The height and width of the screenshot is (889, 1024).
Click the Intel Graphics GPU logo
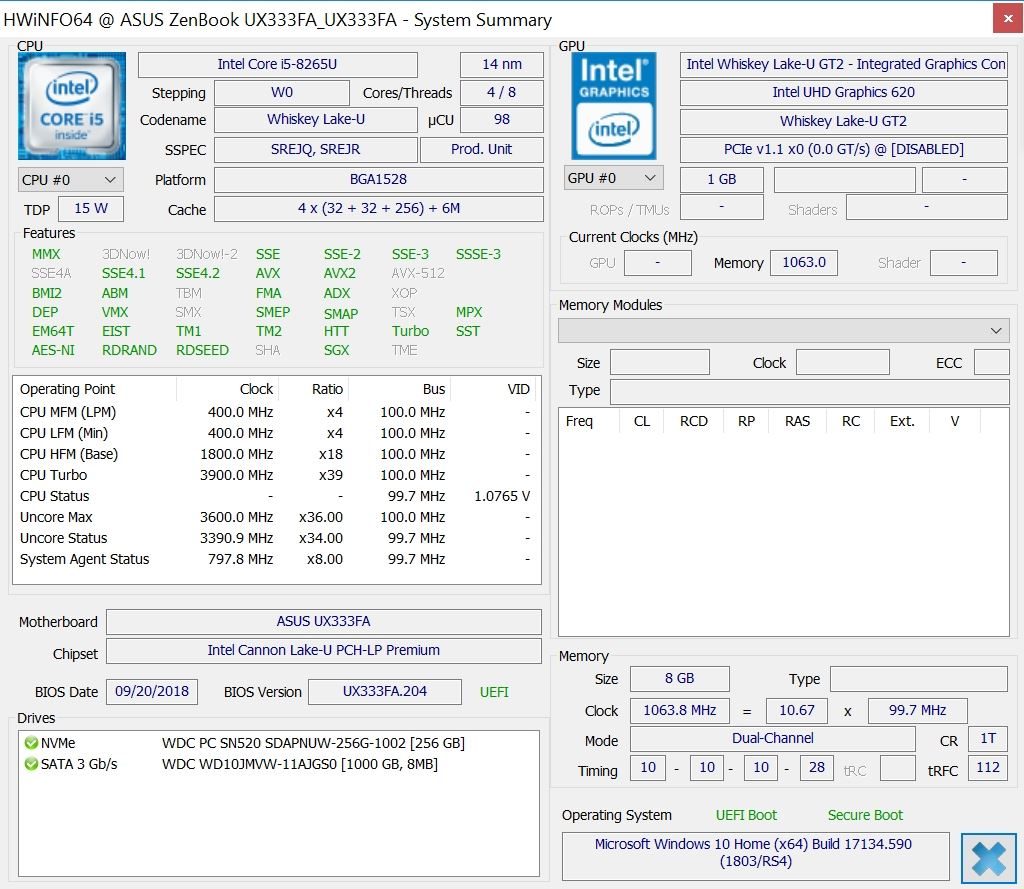(x=614, y=106)
